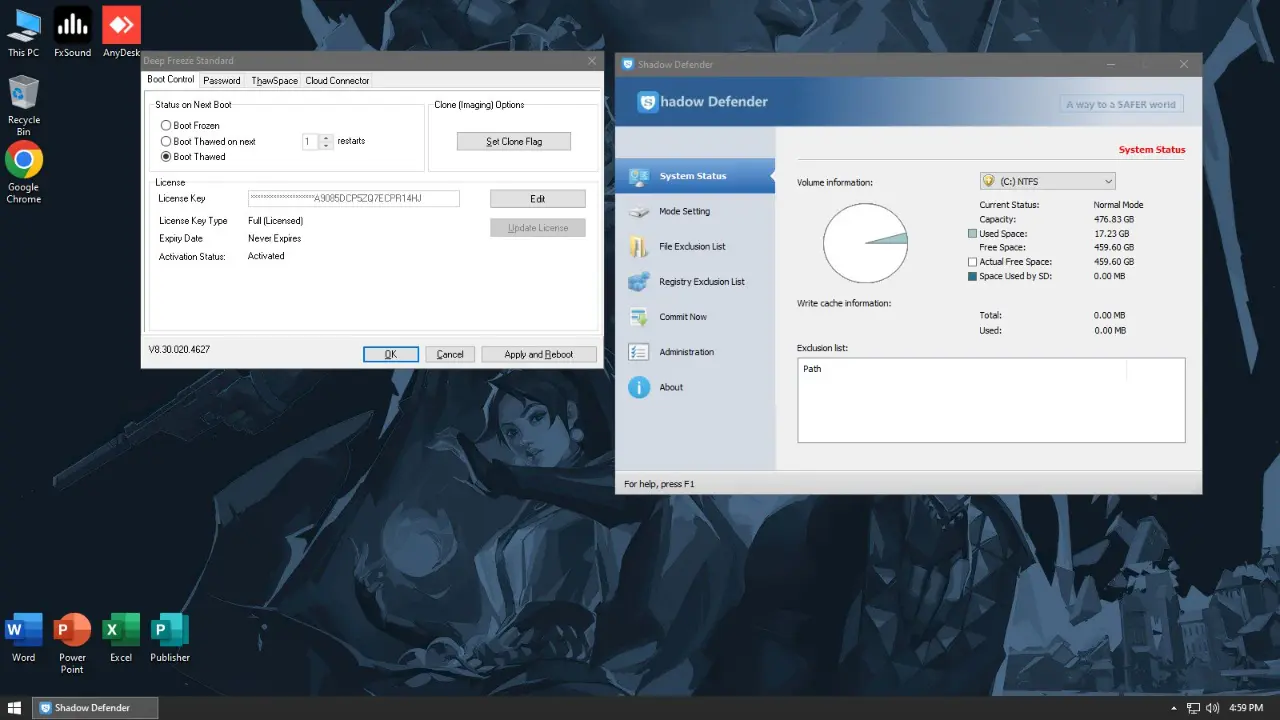The width and height of the screenshot is (1280, 720).
Task: Click Shadow Defender shield logo in banner
Action: click(647, 102)
